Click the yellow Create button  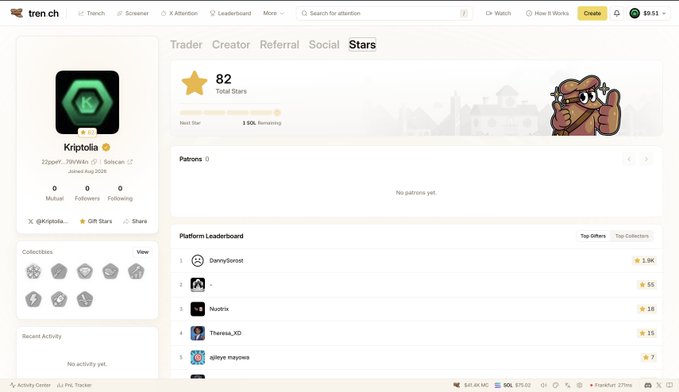pos(592,13)
